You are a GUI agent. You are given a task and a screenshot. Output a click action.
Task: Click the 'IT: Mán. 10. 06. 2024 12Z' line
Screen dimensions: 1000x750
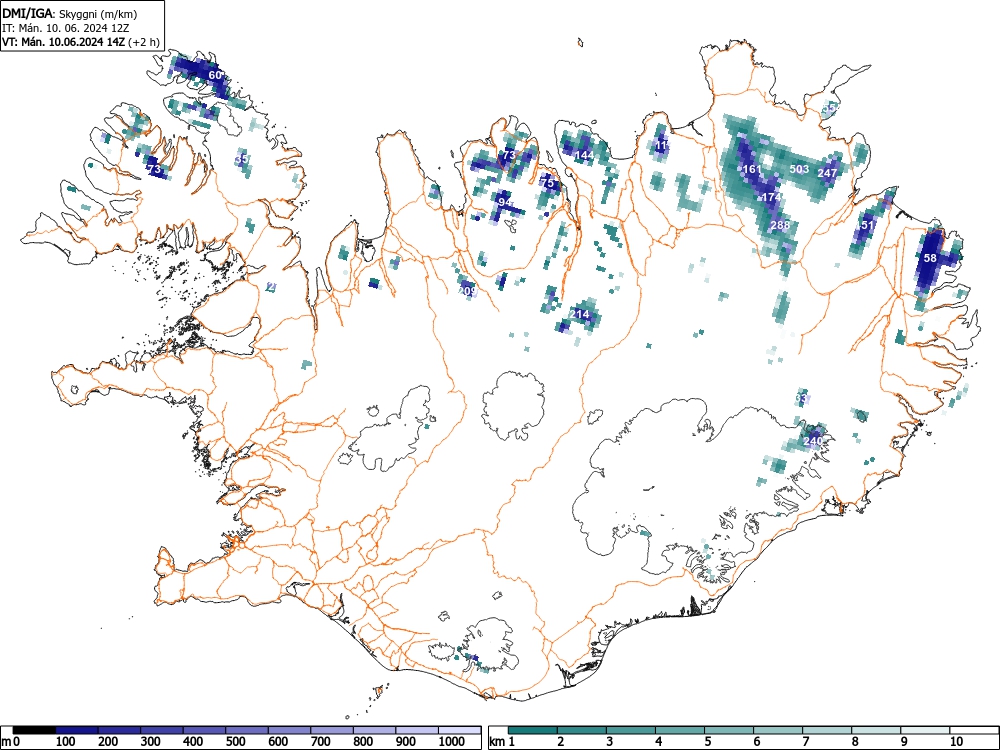pyautogui.click(x=66, y=28)
